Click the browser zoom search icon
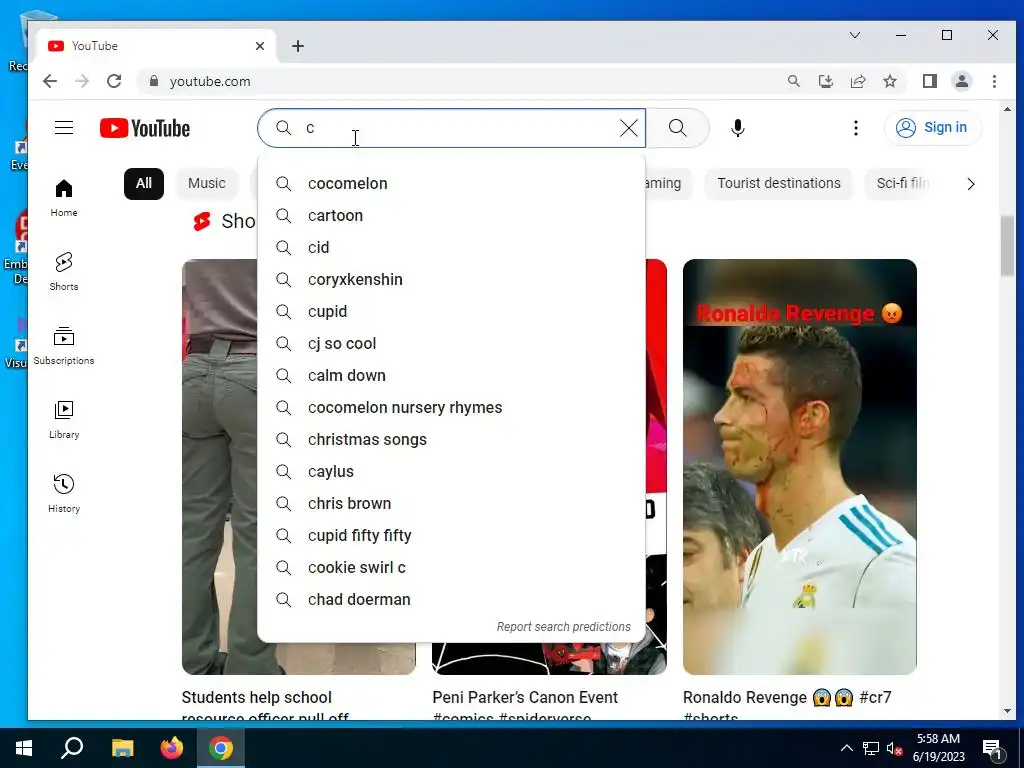This screenshot has width=1024, height=768. pos(793,81)
